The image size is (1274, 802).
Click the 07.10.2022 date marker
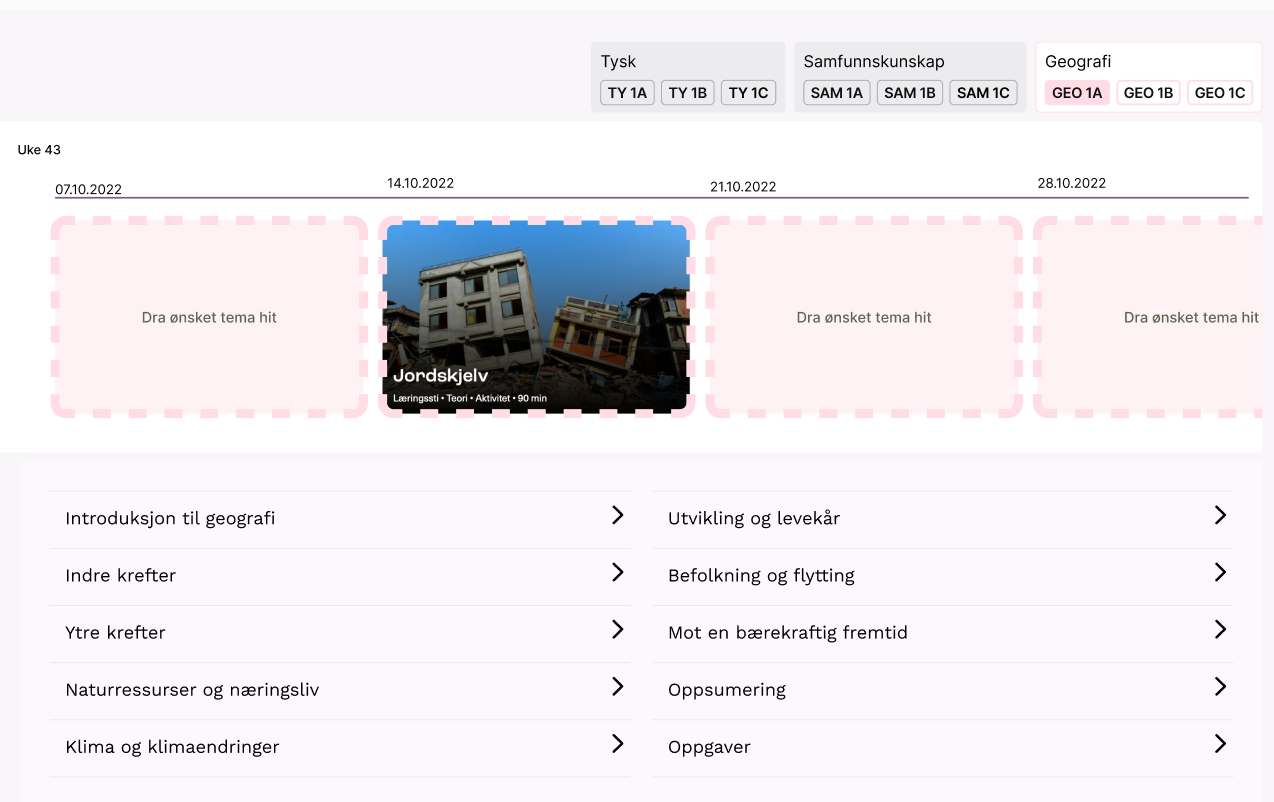tap(88, 189)
